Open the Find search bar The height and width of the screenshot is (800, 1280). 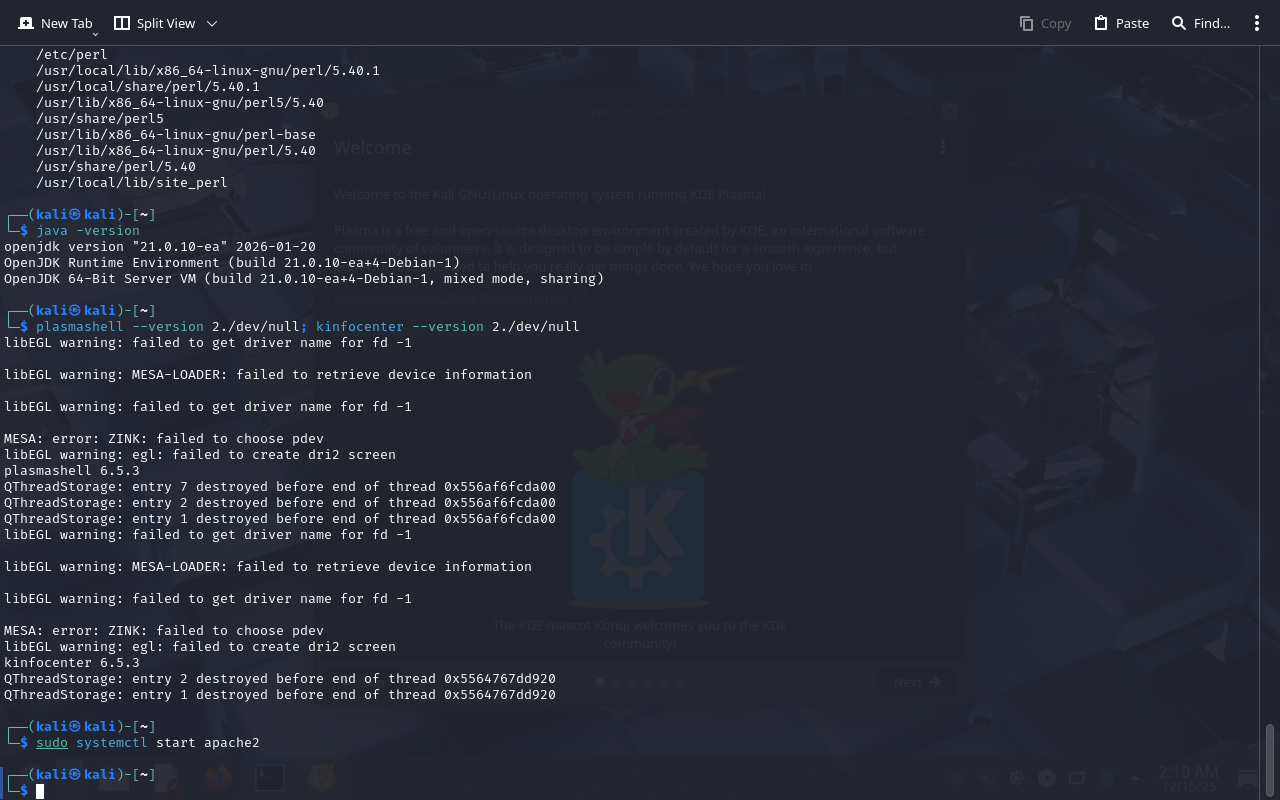(x=1200, y=23)
